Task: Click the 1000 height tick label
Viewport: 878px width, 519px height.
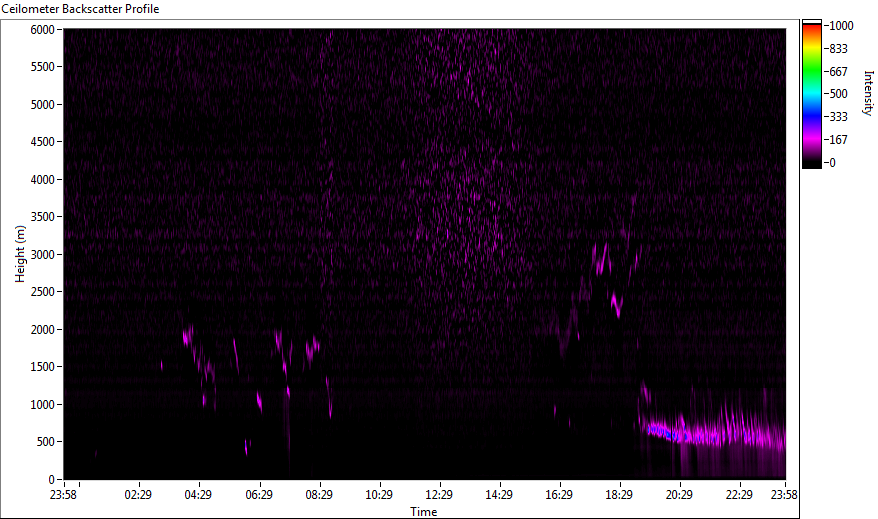Action: click(x=43, y=405)
